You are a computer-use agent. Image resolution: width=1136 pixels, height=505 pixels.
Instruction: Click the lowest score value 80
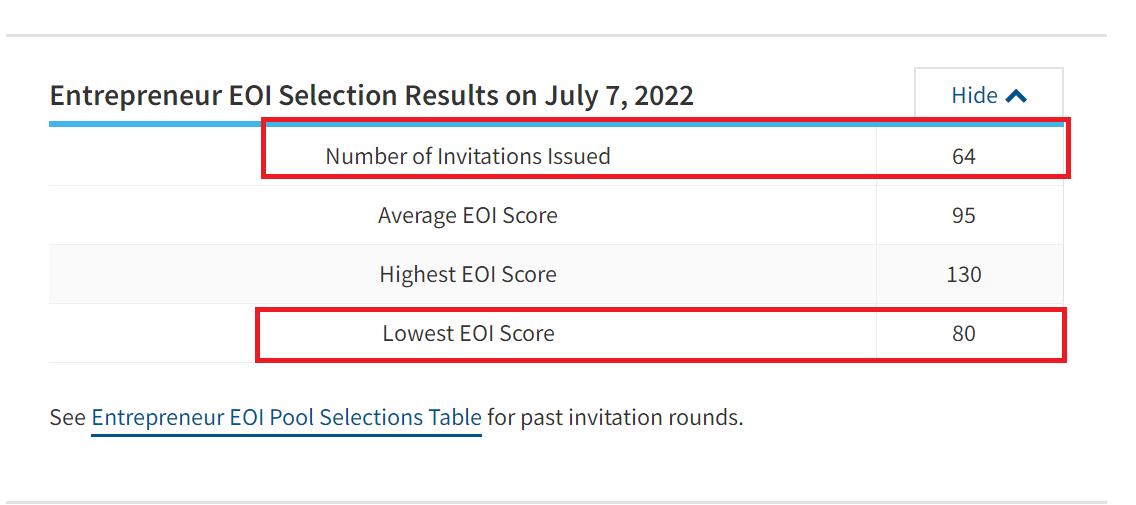963,333
